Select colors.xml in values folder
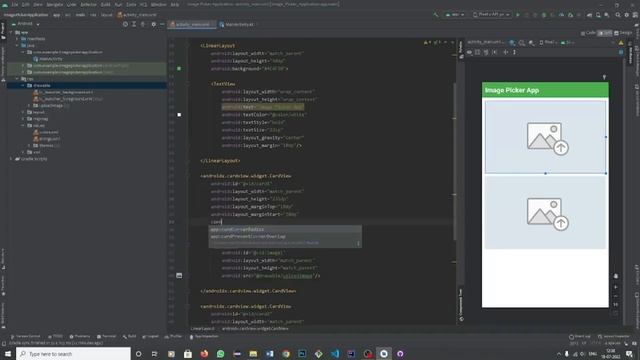Screen dimensions: 640x360 (46, 132)
